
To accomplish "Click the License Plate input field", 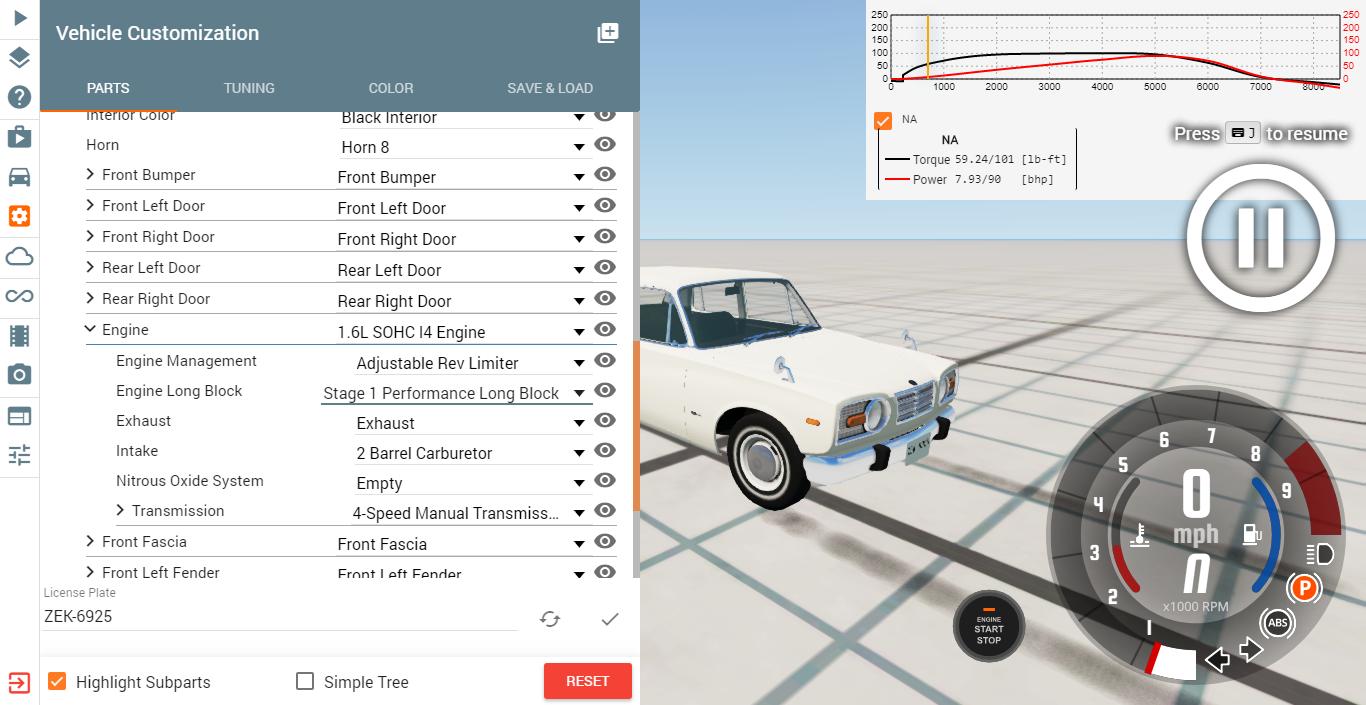I will click(x=281, y=617).
